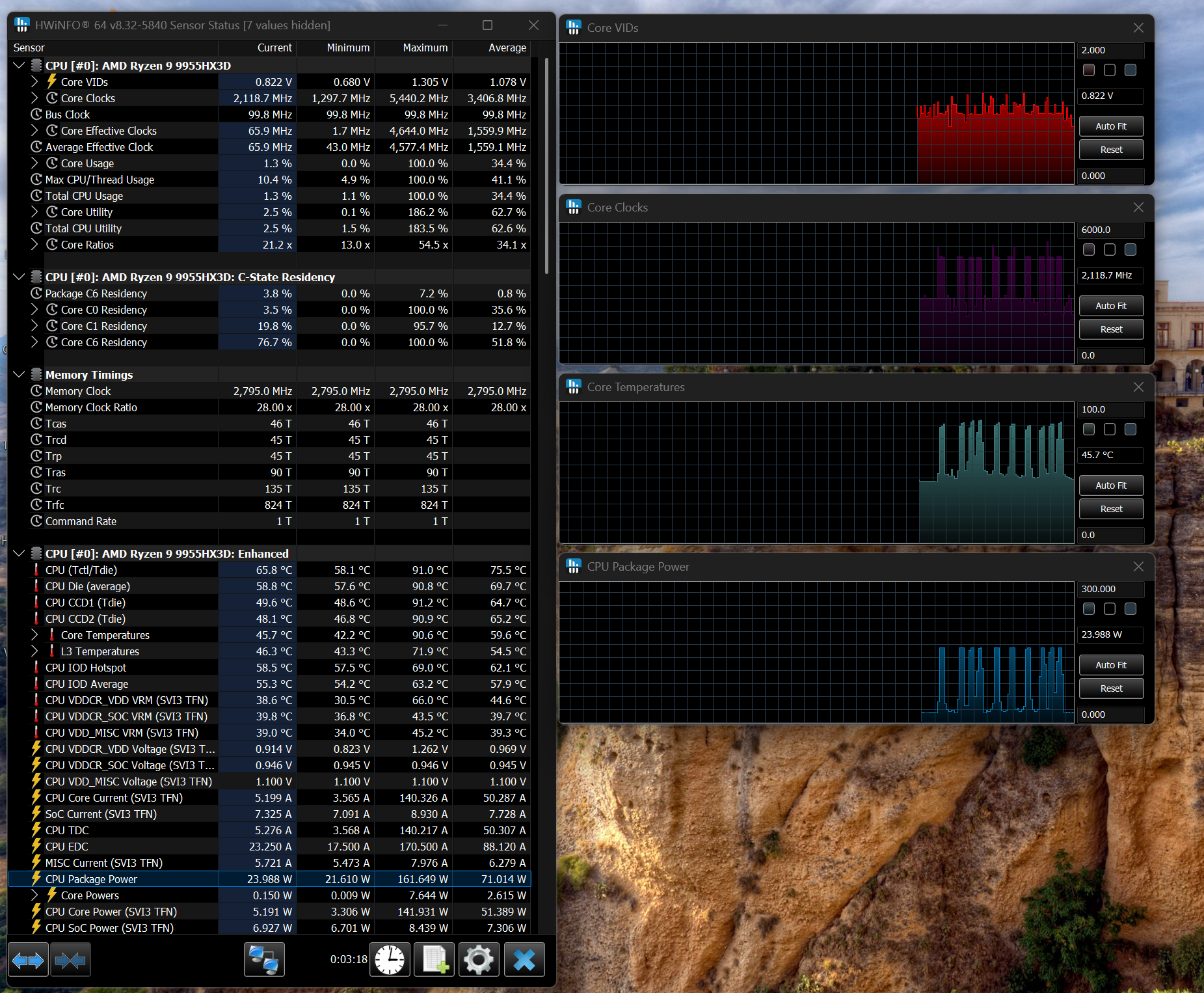Image resolution: width=1204 pixels, height=993 pixels.
Task: Click Auto Fit in the Core VIDs graph
Action: click(x=1110, y=126)
